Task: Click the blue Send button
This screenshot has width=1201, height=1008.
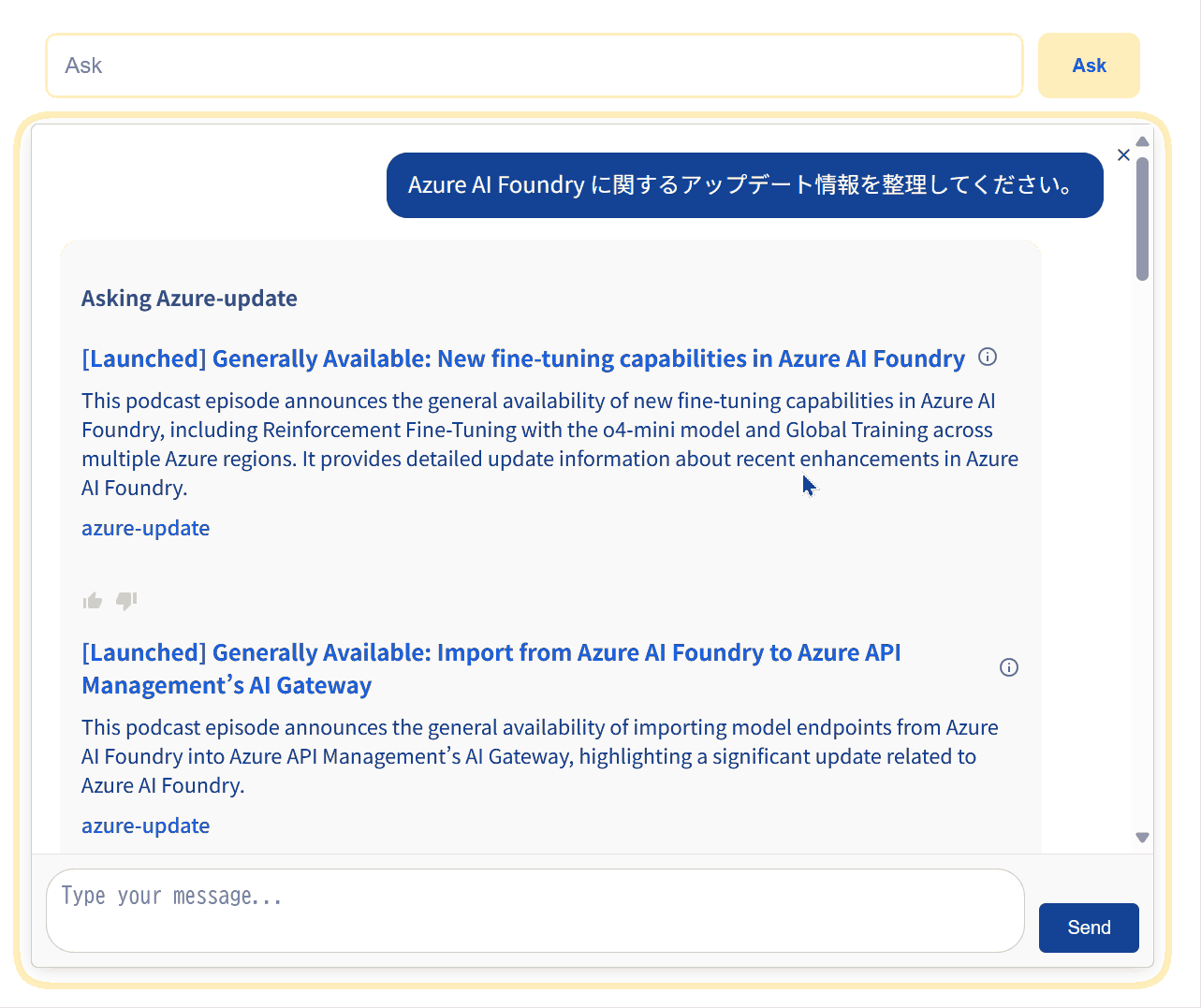Action: coord(1089,928)
